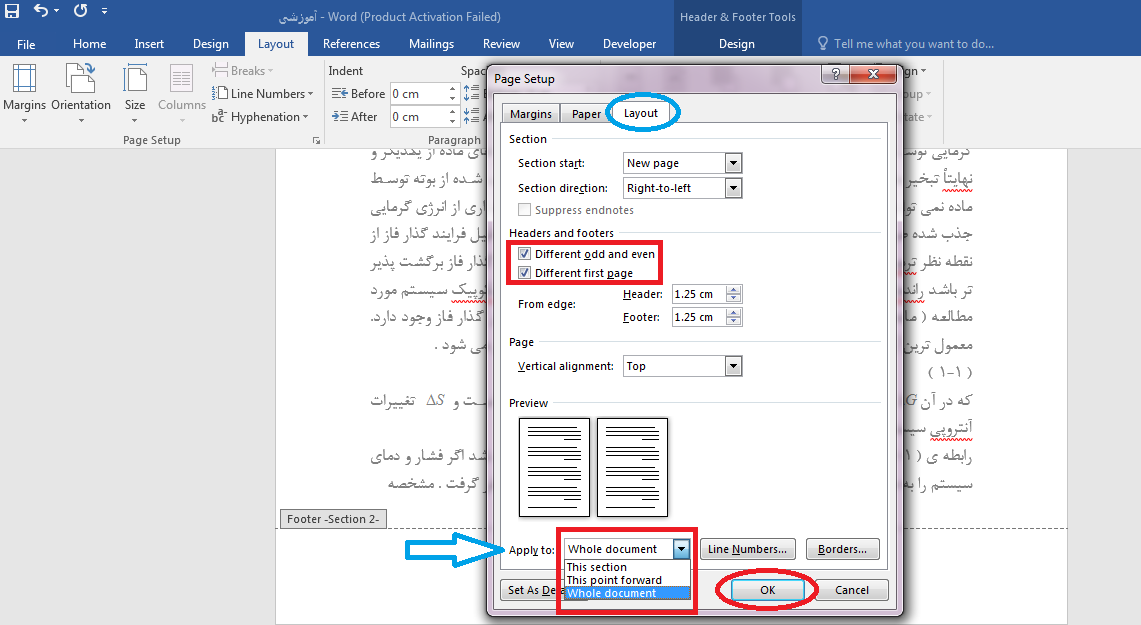This screenshot has height=625, width=1141.
Task: Open the Orientation options icon
Action: [81, 79]
